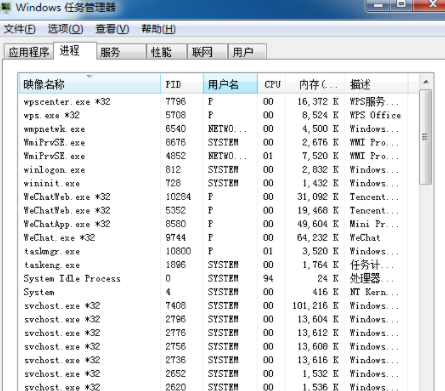
Task: Click the WPS Office description cell
Action: coord(375,115)
